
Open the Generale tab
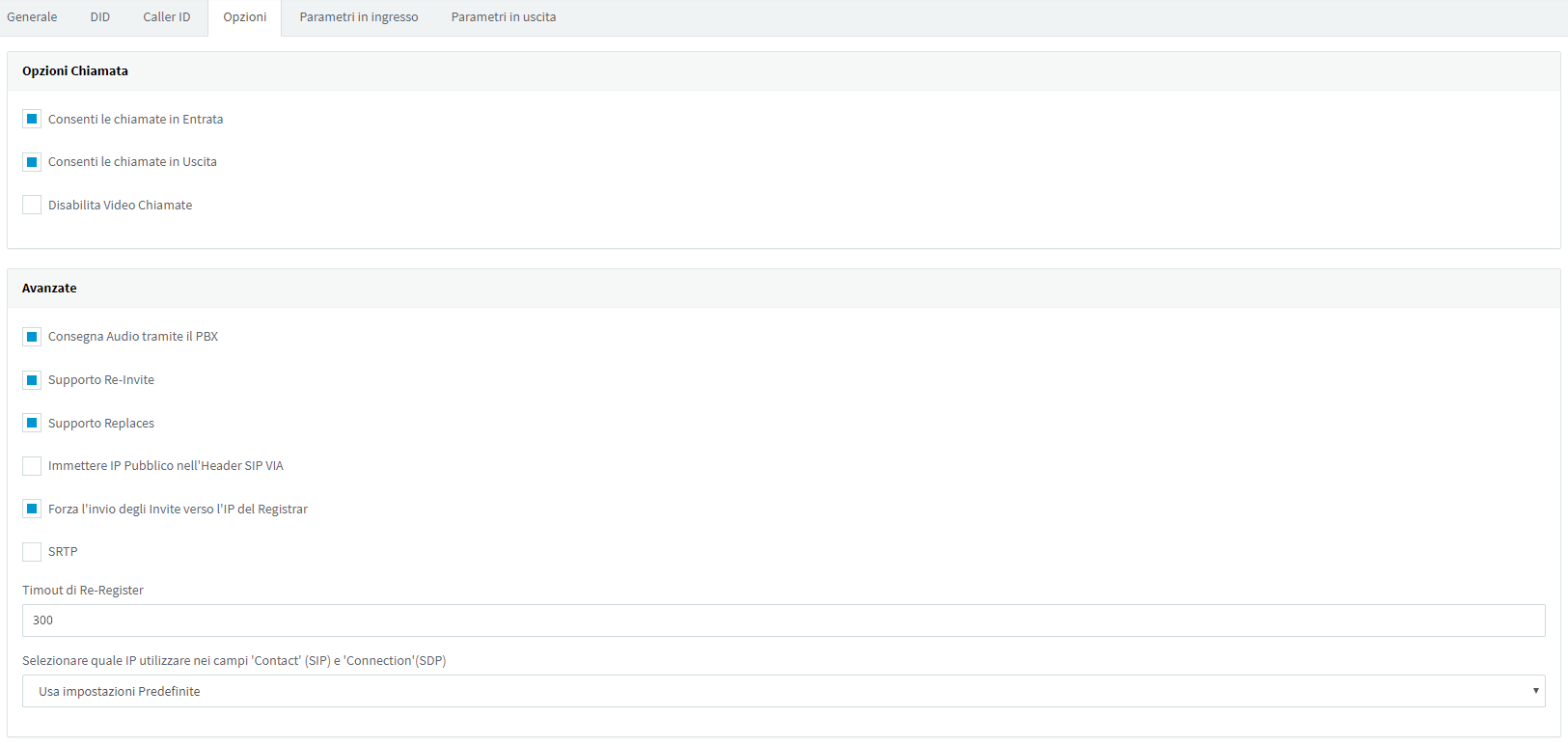[x=32, y=17]
